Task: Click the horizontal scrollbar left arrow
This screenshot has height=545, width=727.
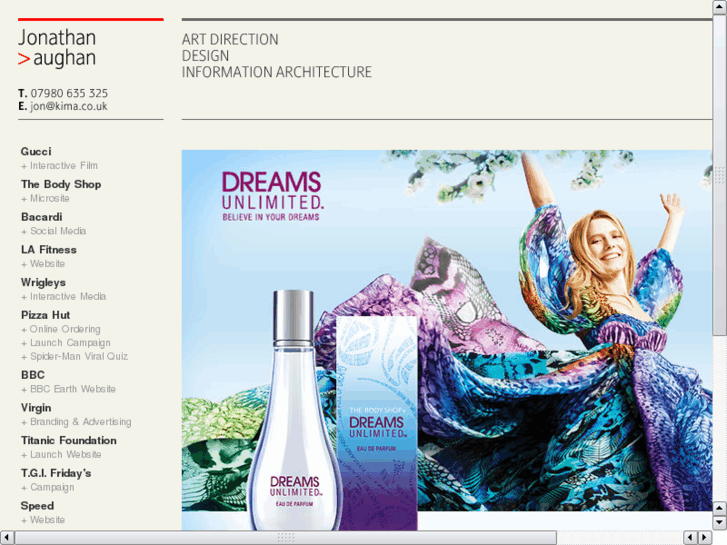Action: tap(7, 538)
